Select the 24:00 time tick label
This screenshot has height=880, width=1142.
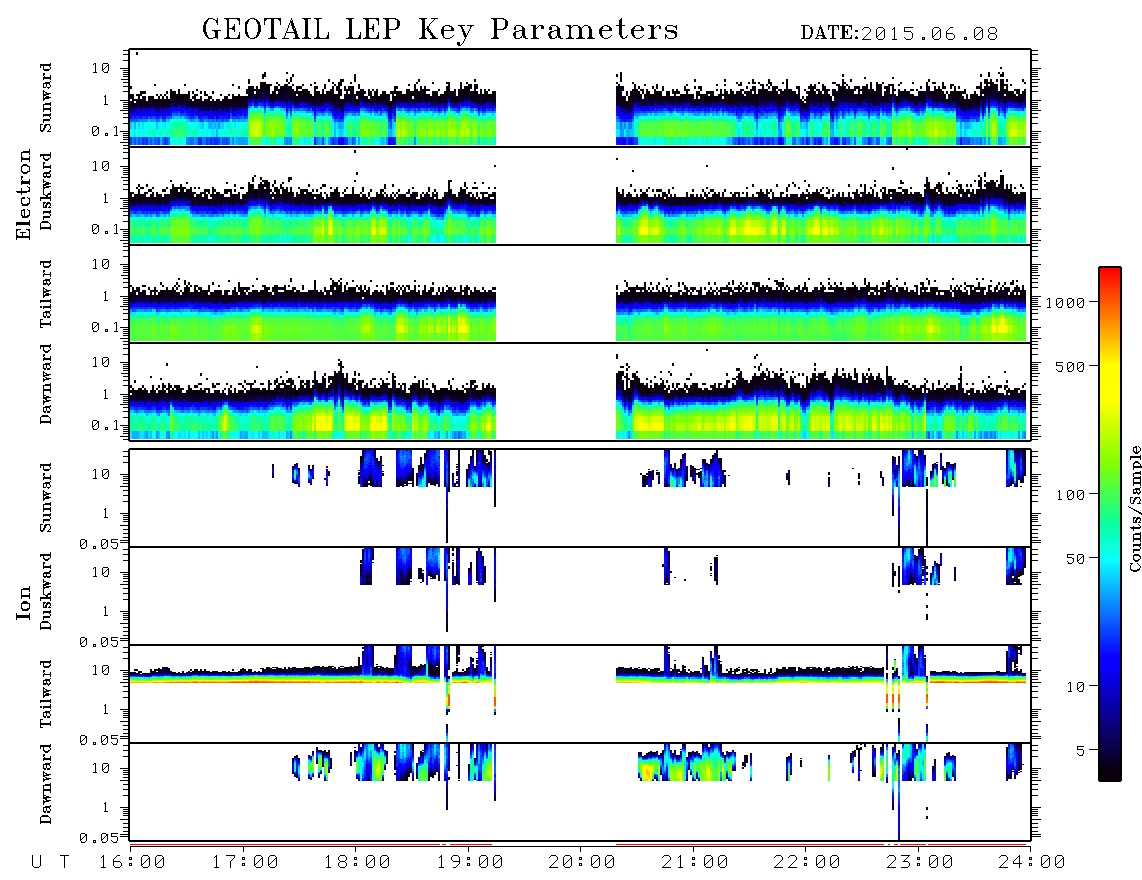click(x=1032, y=863)
